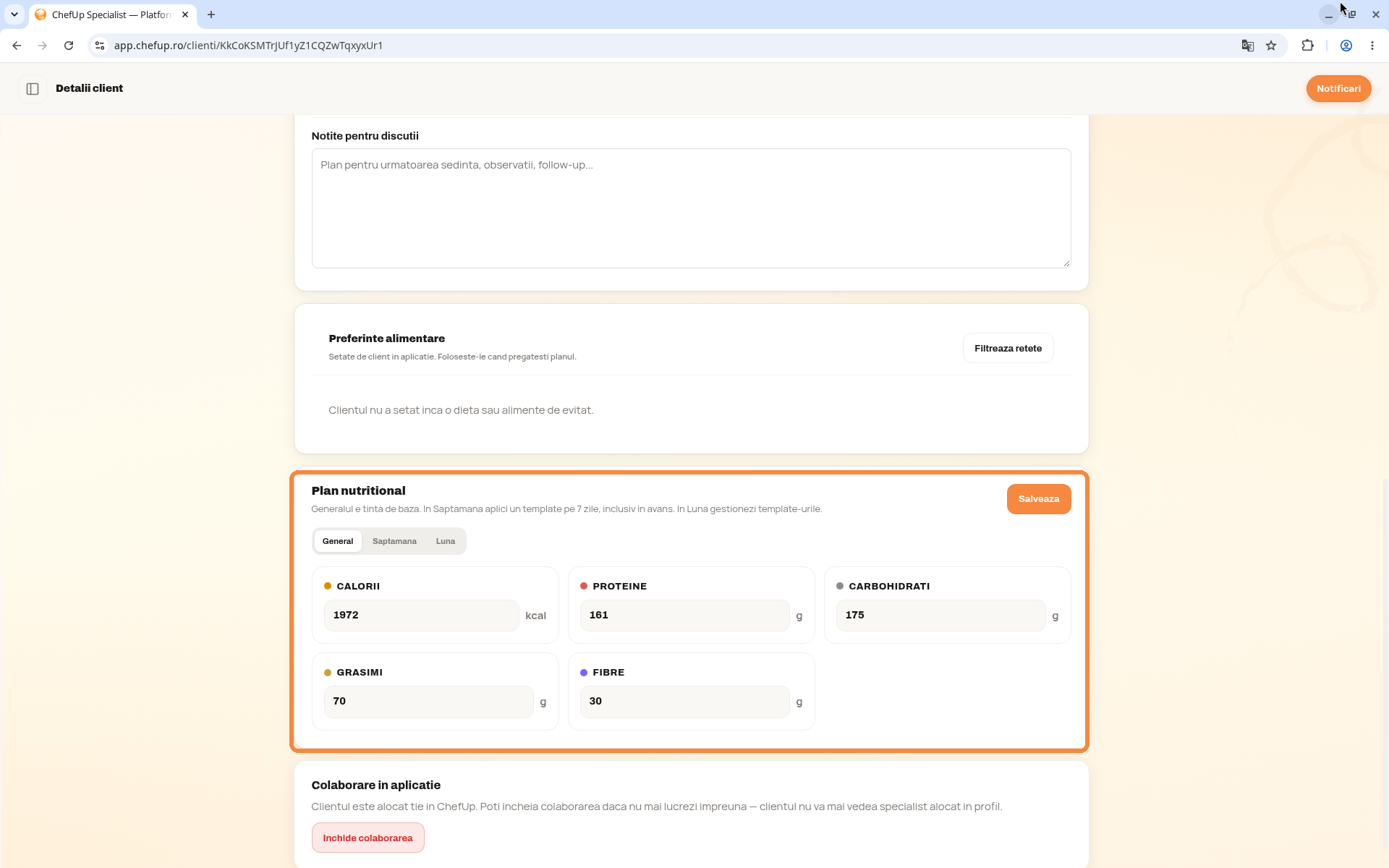Open the extensions puzzle icon
The width and height of the screenshot is (1389, 868).
tap(1307, 46)
